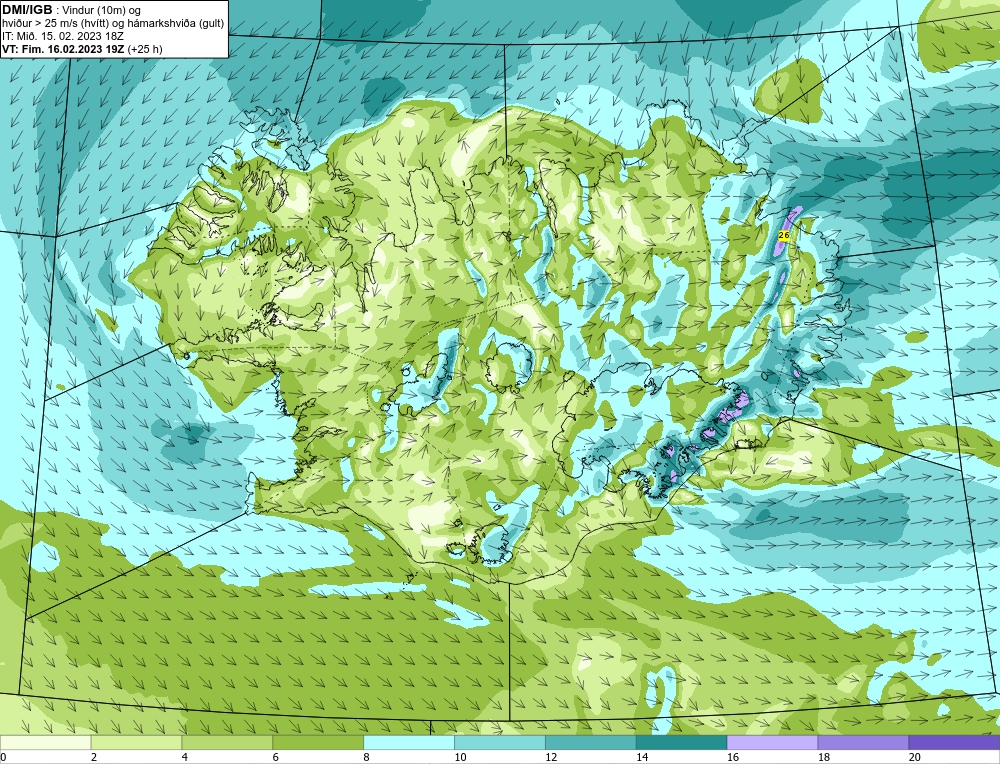This screenshot has height=764, width=1000.
Task: Click the legend scale label '4'
Action: [x=185, y=757]
